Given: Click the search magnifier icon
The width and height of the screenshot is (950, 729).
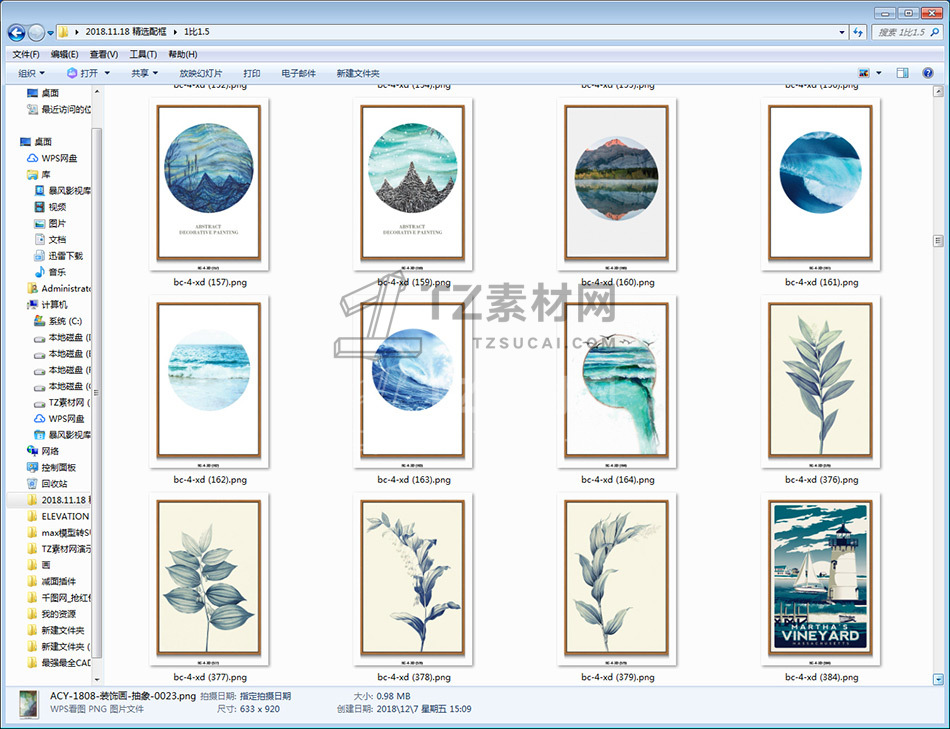Looking at the screenshot, I should [935, 32].
